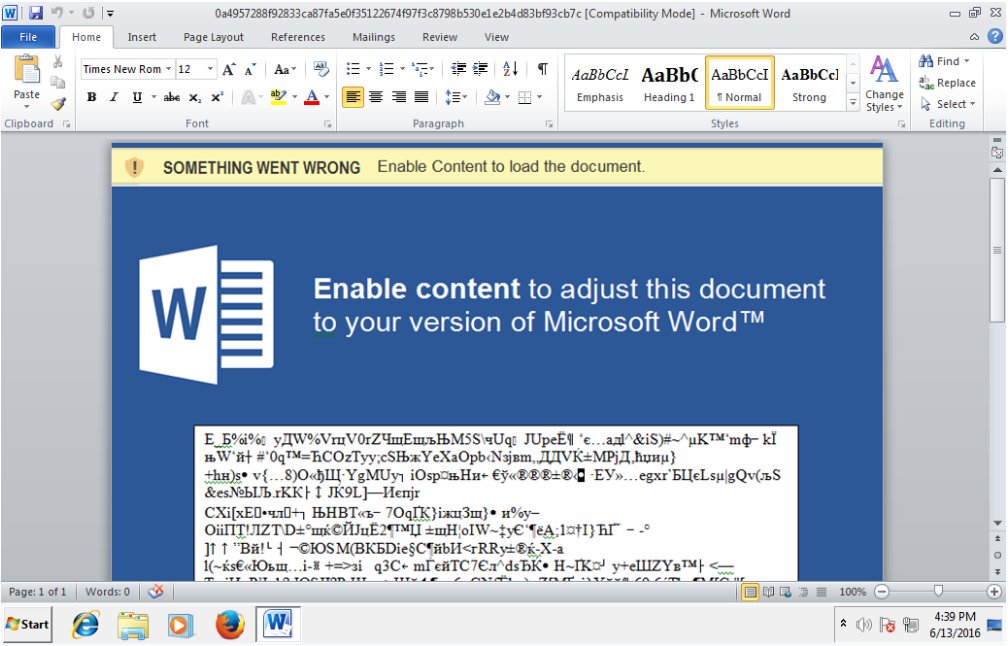Expand the numbering list dropdown
1008x646 pixels.
(x=402, y=69)
